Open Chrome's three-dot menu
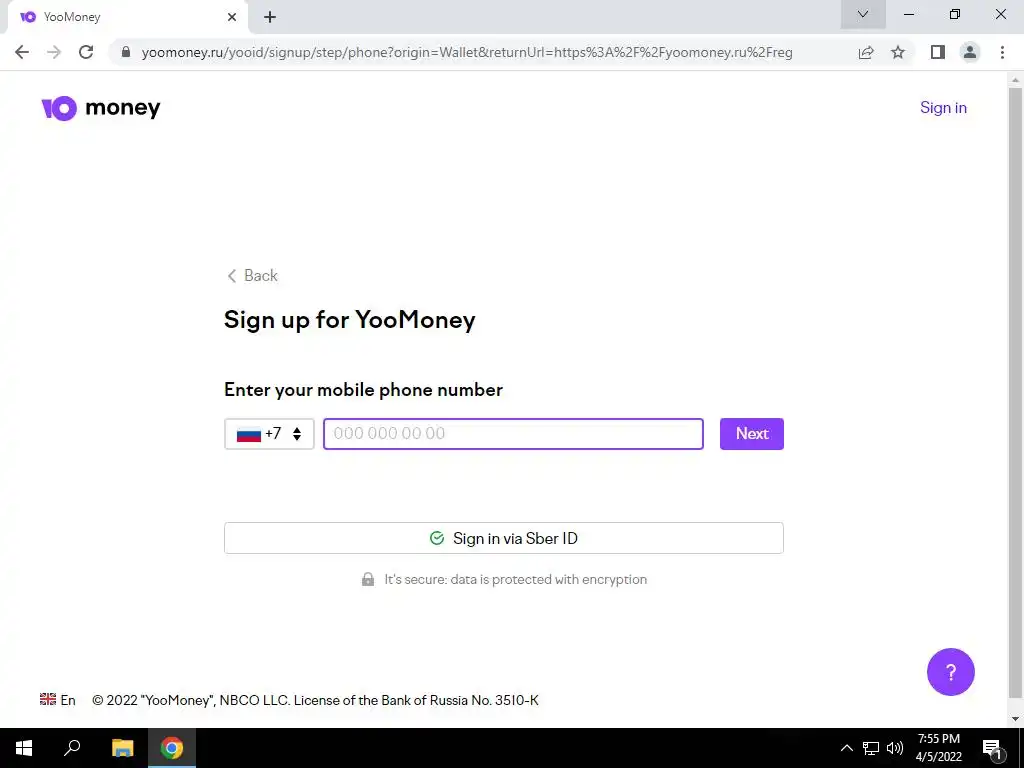 [x=1002, y=52]
